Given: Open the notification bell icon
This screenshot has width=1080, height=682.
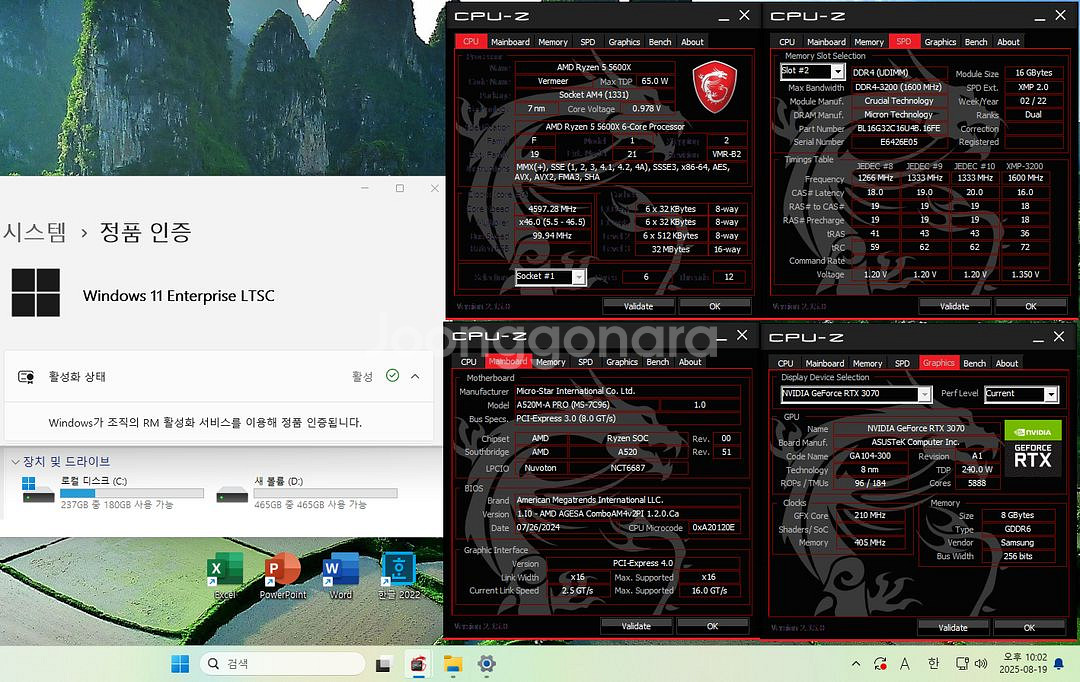Looking at the screenshot, I should 1059,664.
